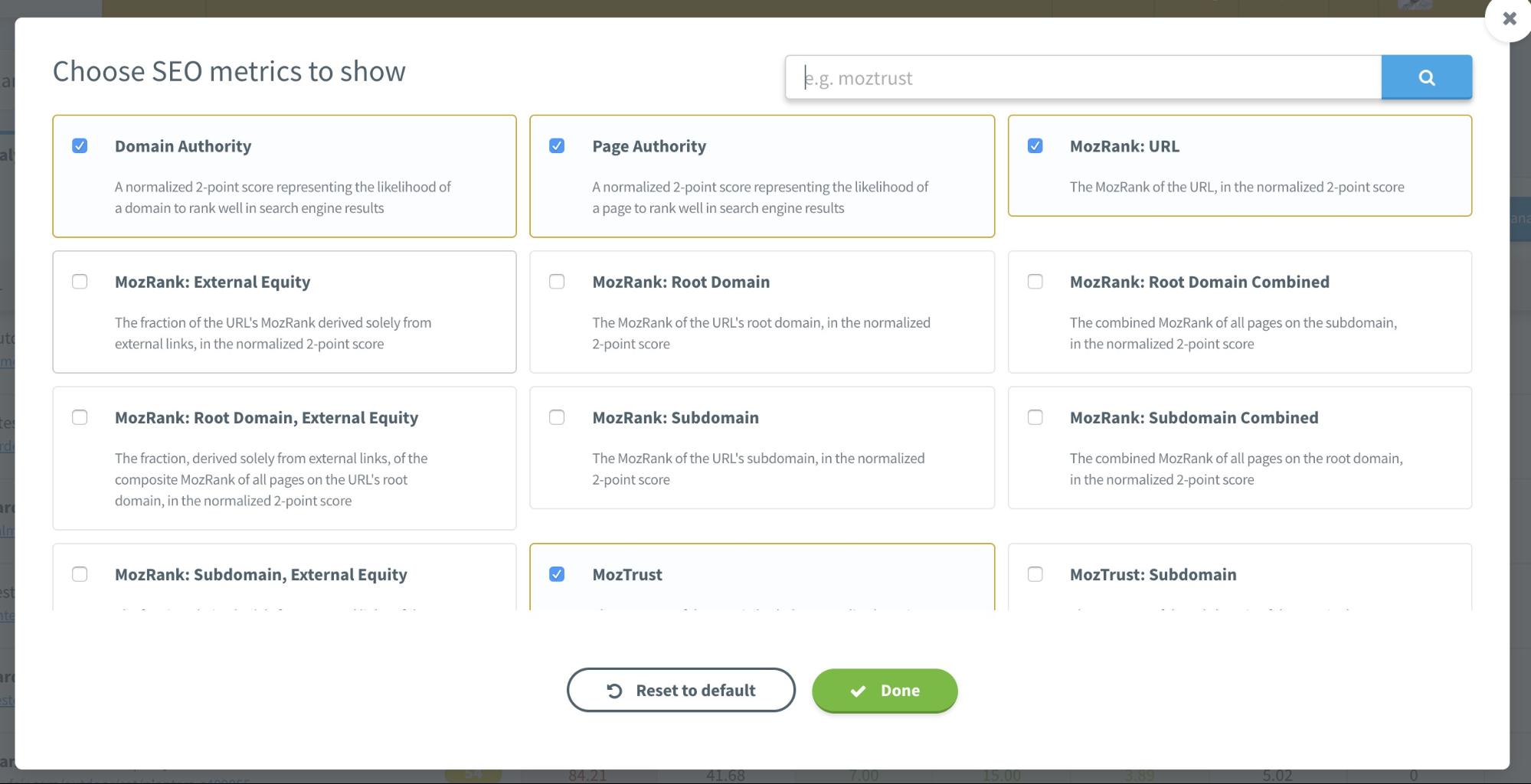This screenshot has height=784, width=1531.
Task: Click the search magnifying glass icon
Action: pyautogui.click(x=1425, y=77)
